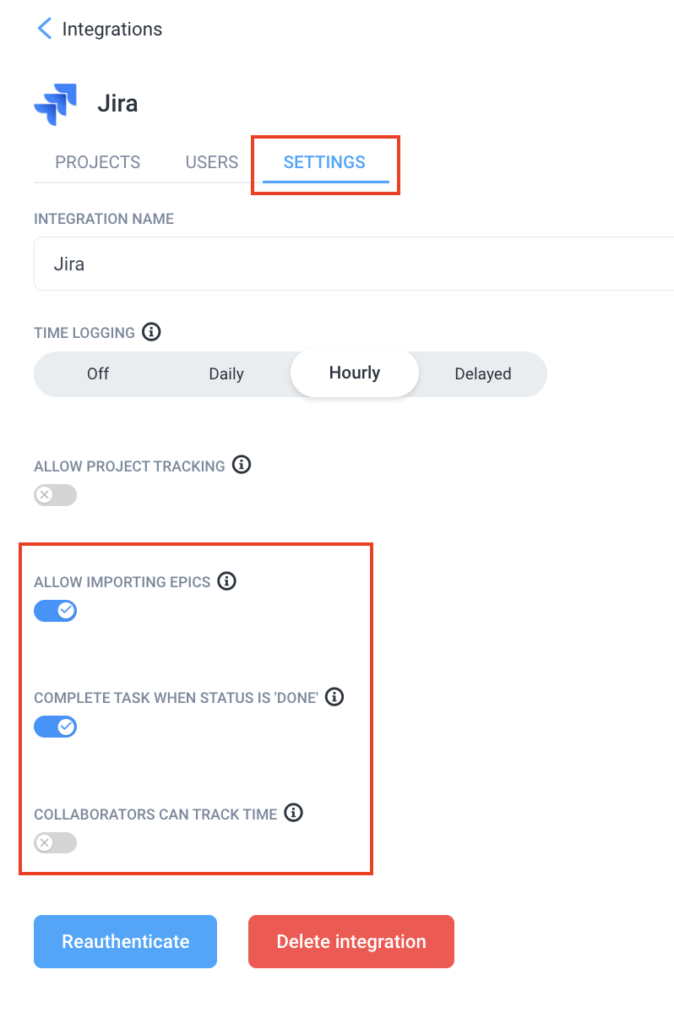The image size is (674, 1024).
Task: Click the Delete integration button
Action: (x=351, y=941)
